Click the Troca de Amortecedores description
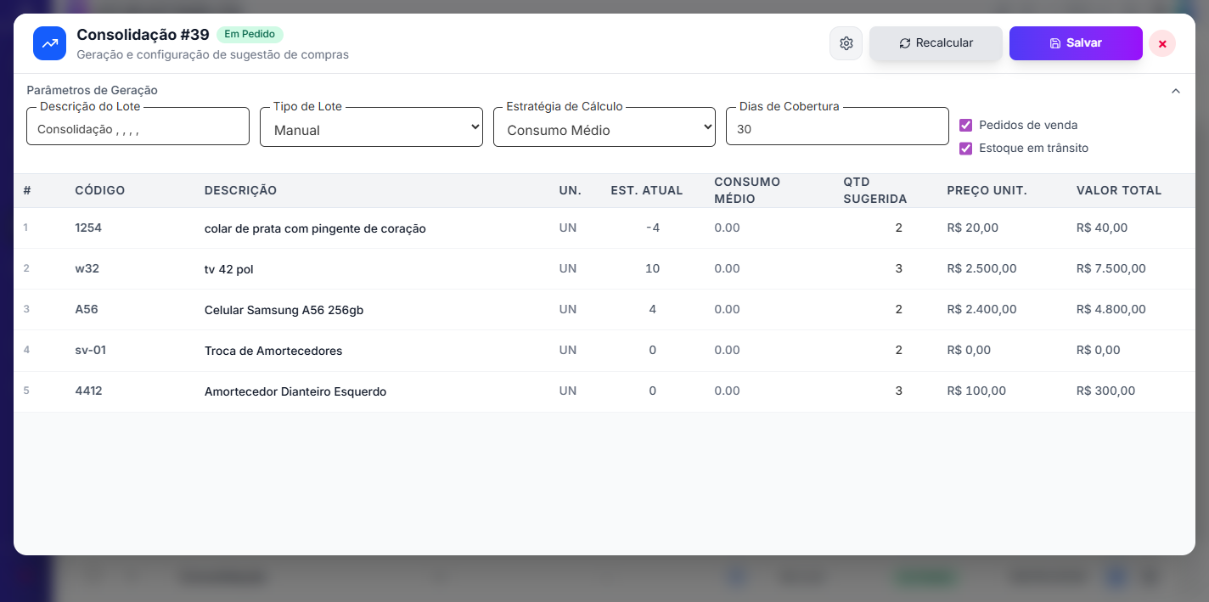 coord(273,351)
